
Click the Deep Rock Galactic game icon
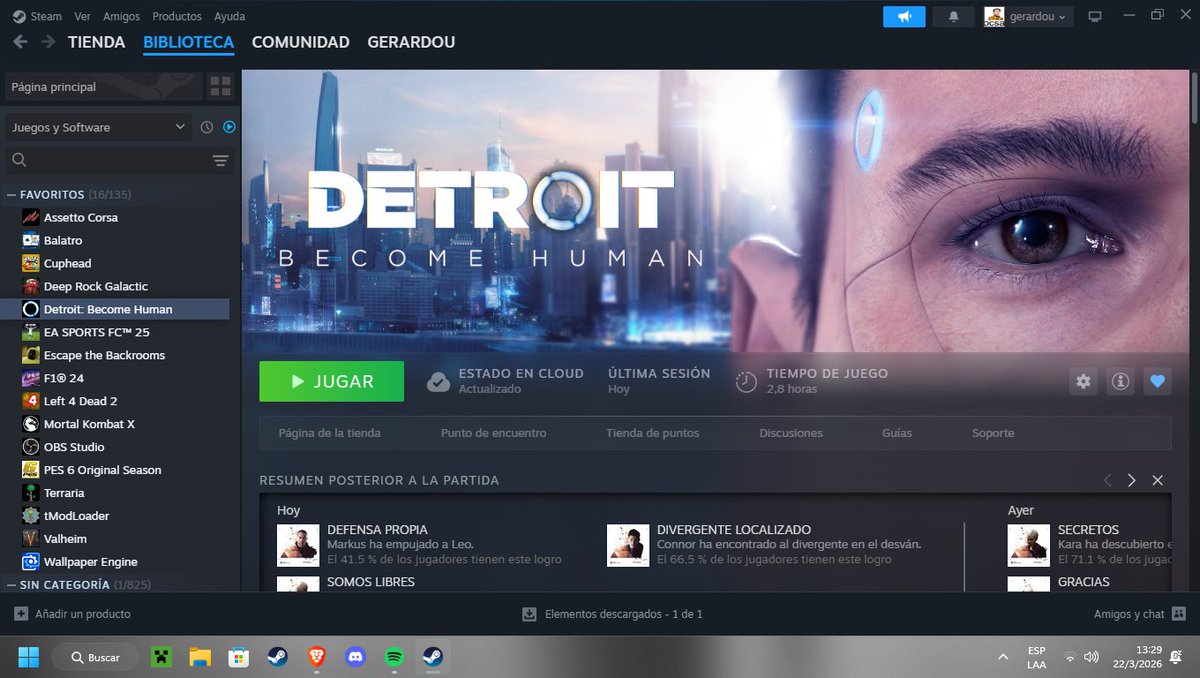coord(30,286)
